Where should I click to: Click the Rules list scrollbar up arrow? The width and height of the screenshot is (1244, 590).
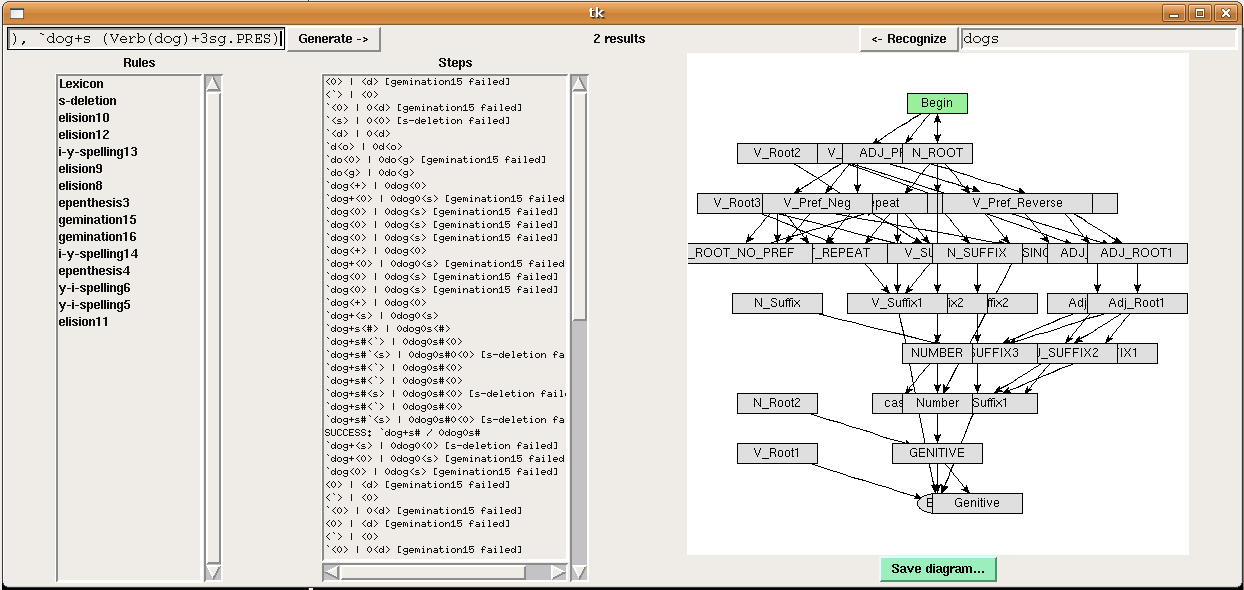(213, 84)
